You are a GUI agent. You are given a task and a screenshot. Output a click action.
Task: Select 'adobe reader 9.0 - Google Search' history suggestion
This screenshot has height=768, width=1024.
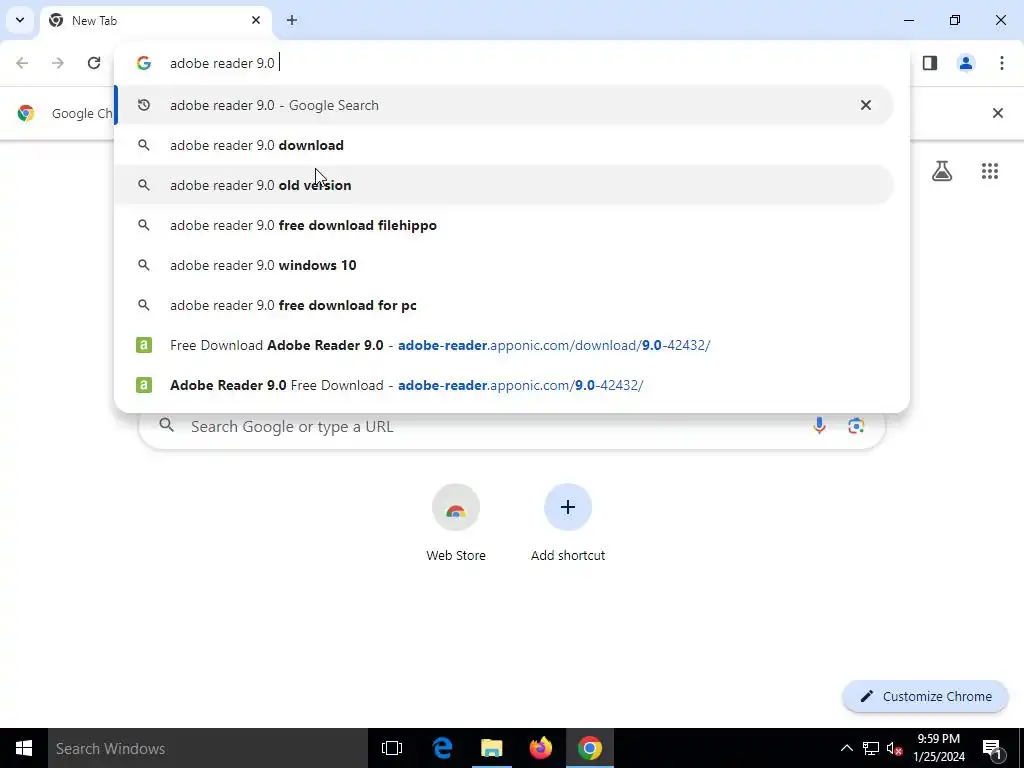[x=504, y=105]
